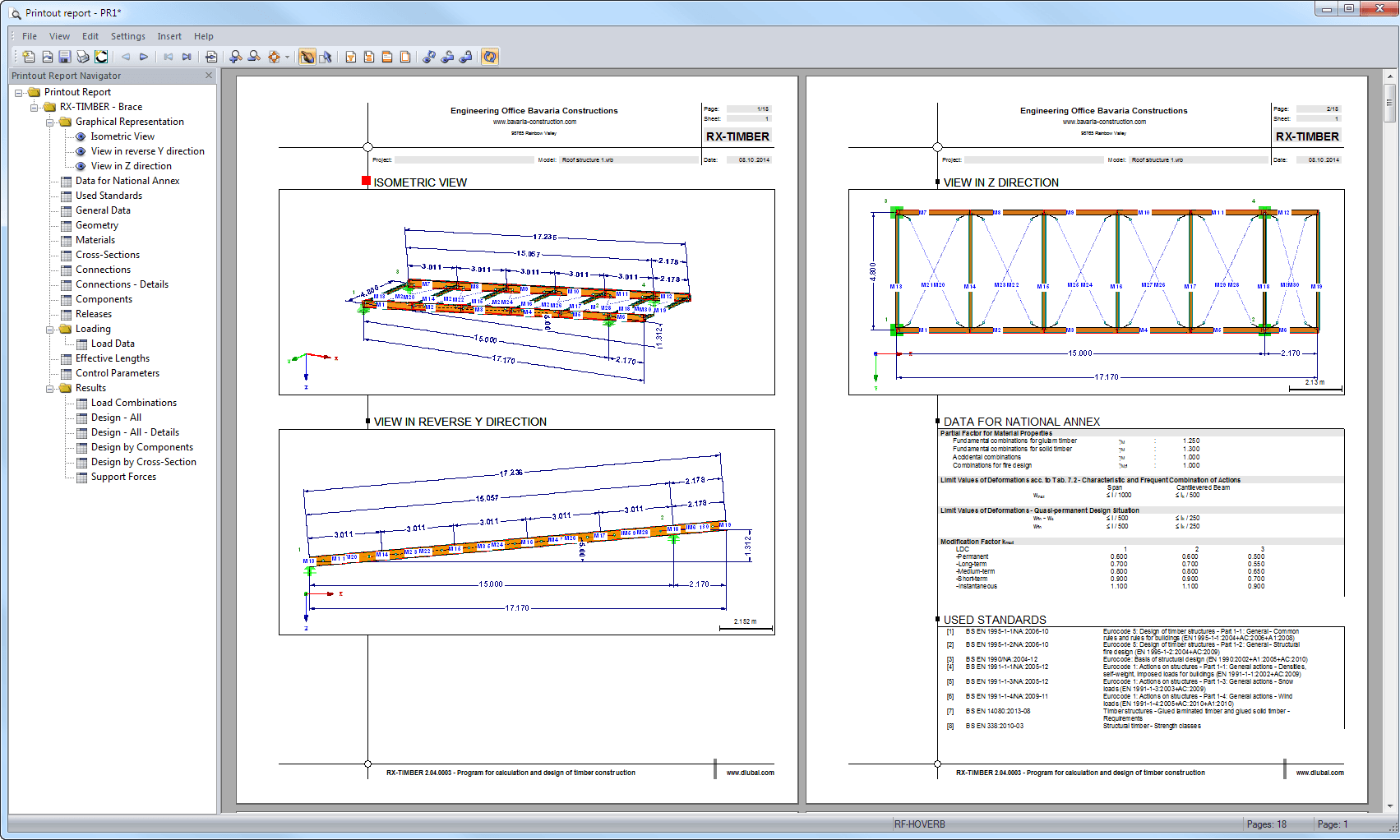Click the black-and-white C toolbar icon
This screenshot has width=1400, height=840.
(101, 57)
